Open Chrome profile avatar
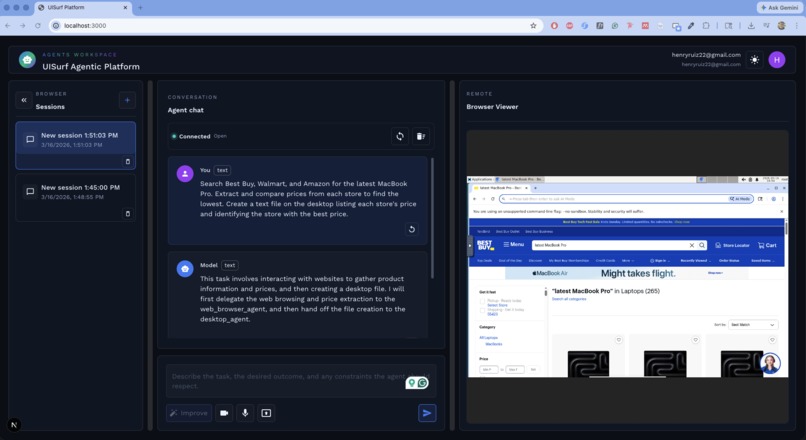This screenshot has width=806, height=440. [x=781, y=25]
